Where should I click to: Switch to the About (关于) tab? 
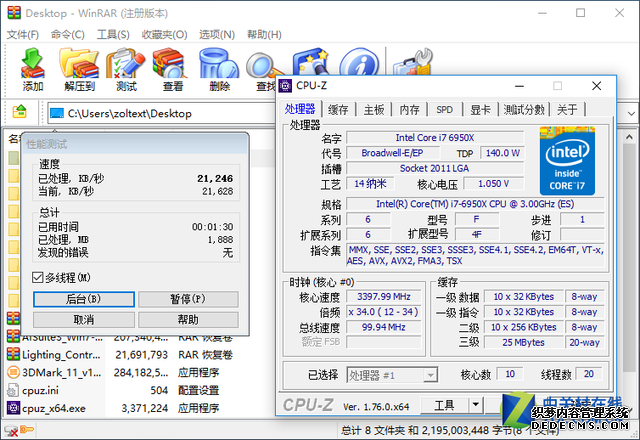point(568,109)
